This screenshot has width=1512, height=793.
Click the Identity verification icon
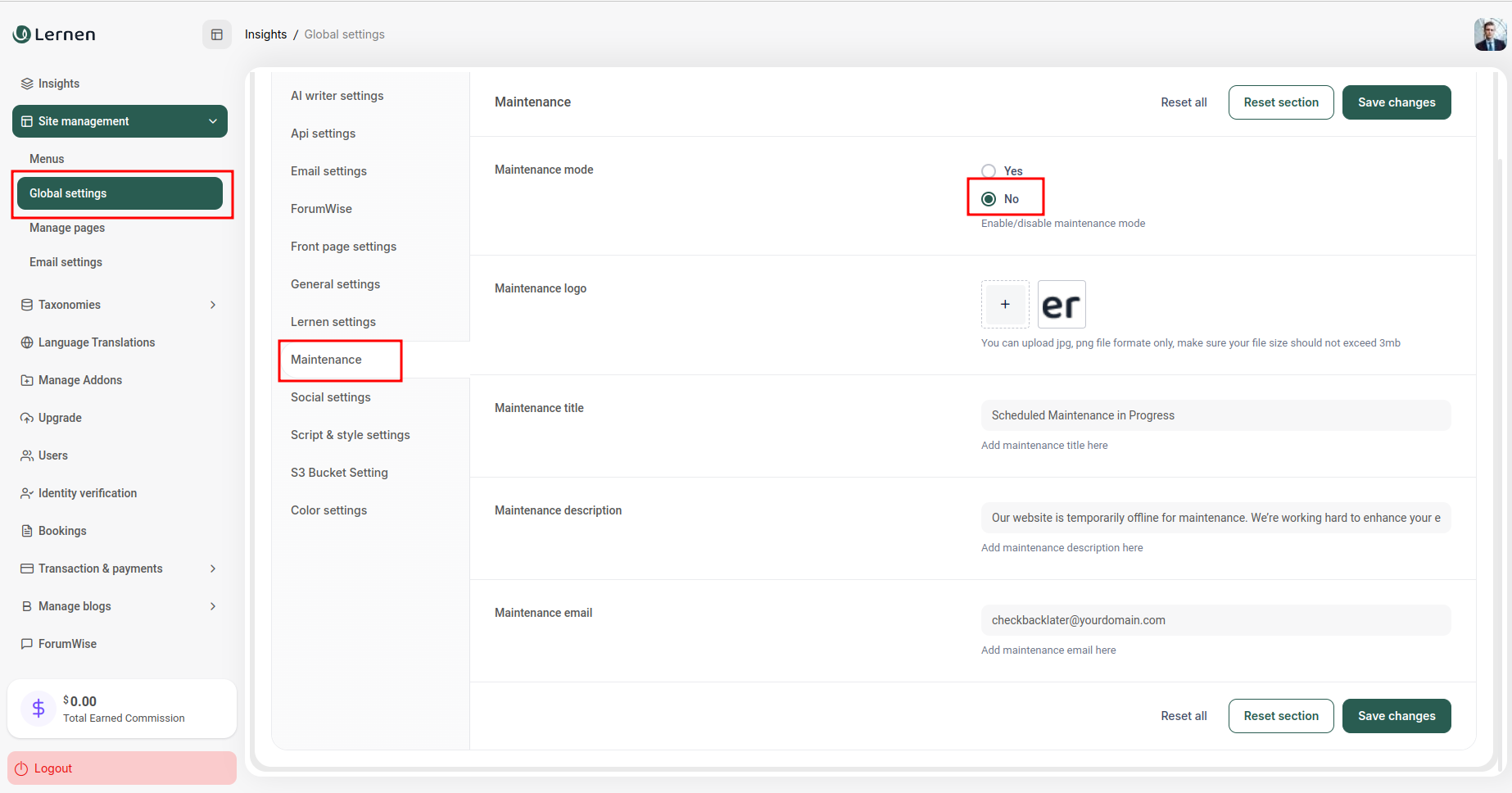click(x=25, y=492)
